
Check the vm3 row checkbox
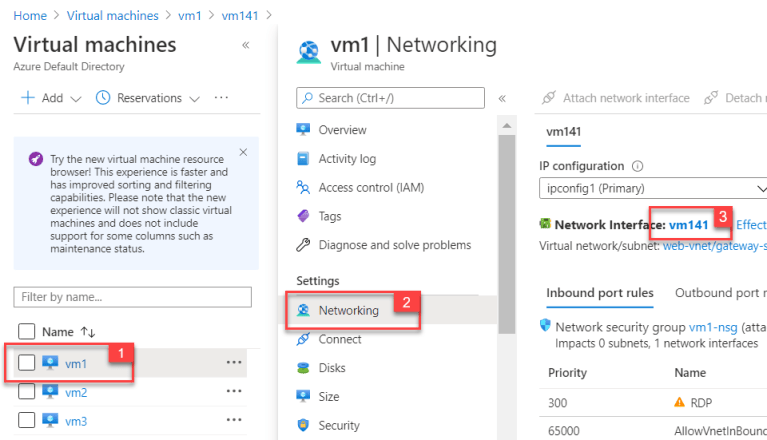[x=26, y=420]
